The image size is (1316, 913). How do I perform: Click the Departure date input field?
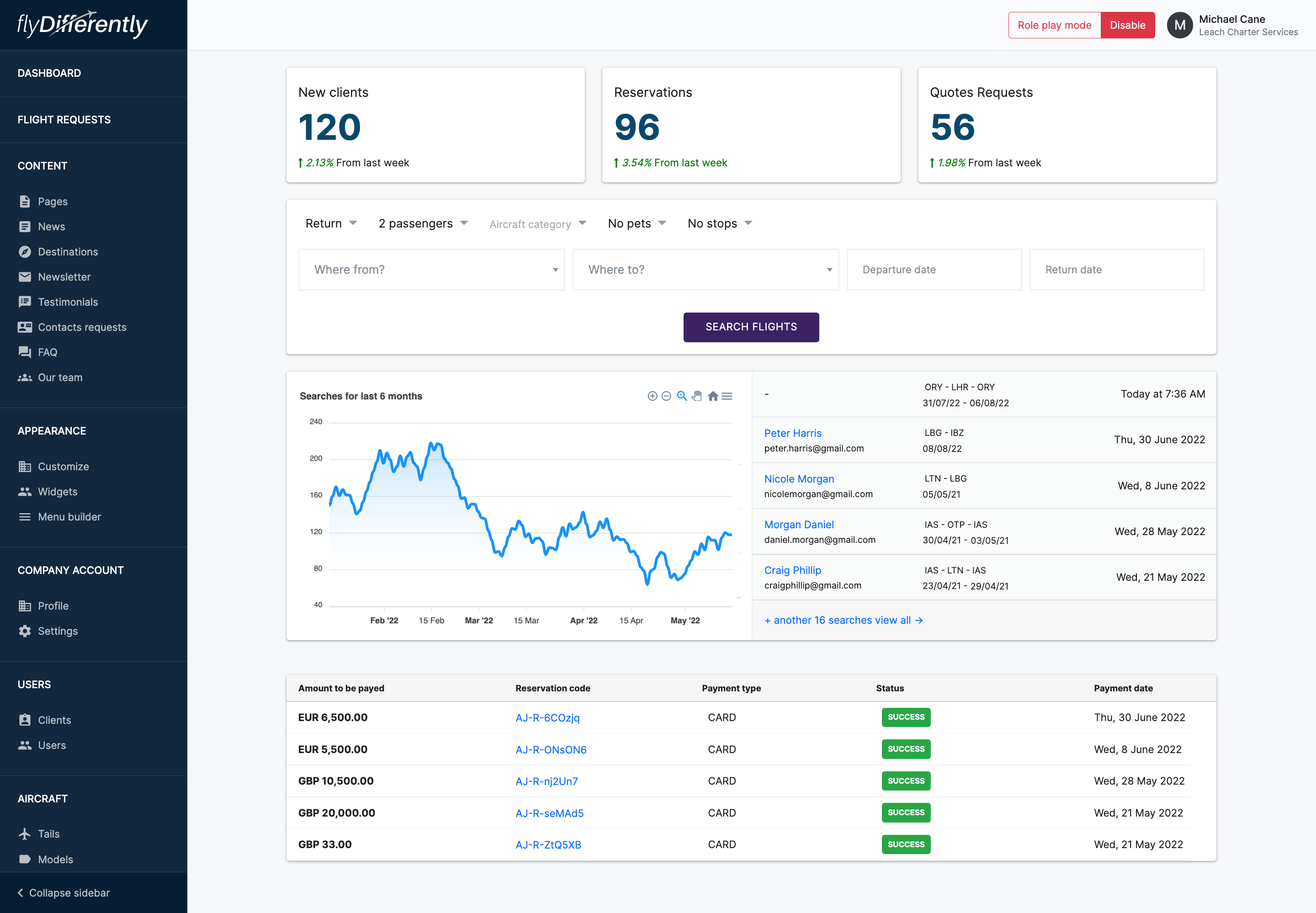click(934, 270)
